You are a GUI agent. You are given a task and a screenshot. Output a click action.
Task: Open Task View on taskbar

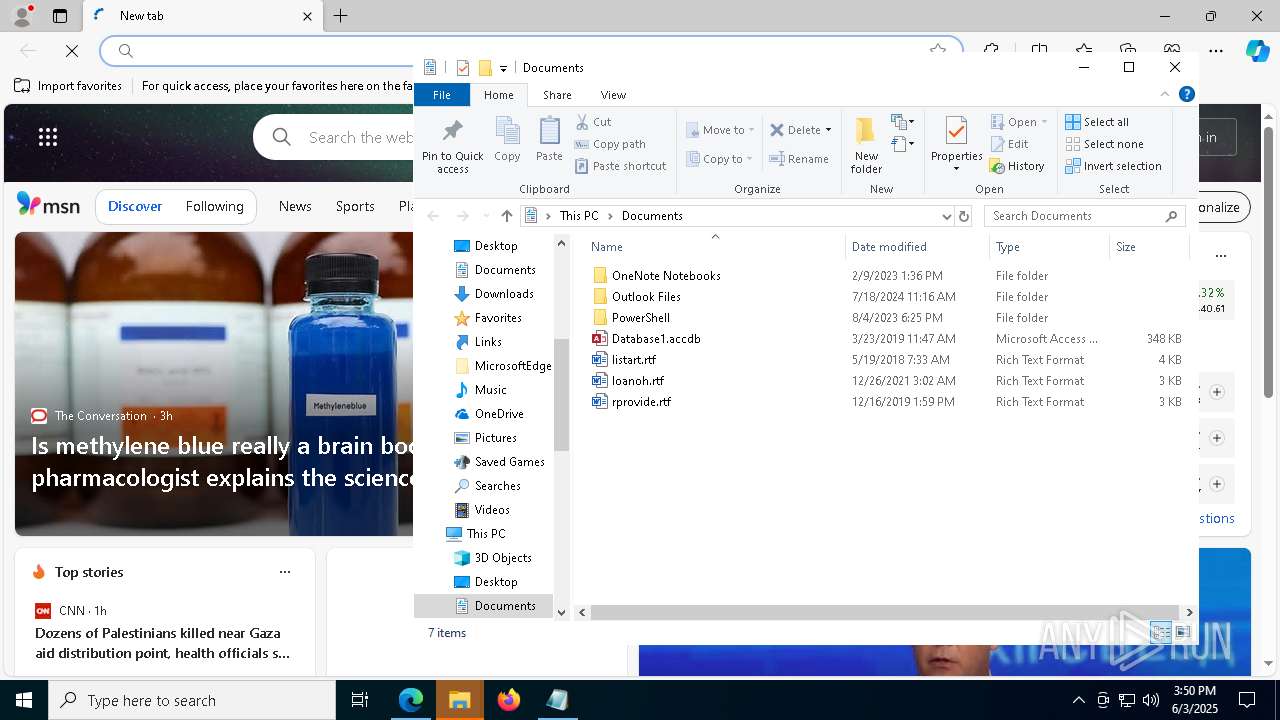click(x=360, y=700)
